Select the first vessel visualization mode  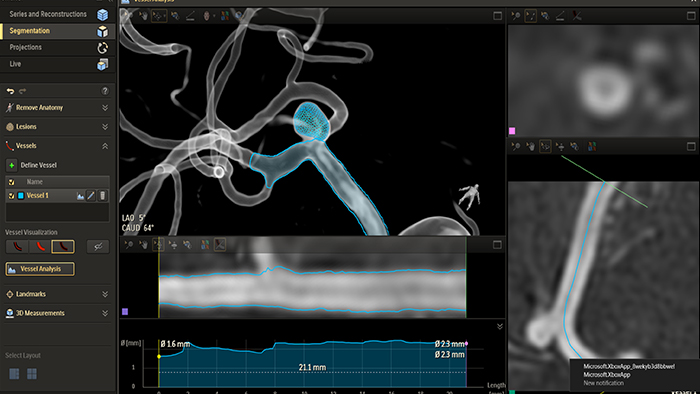(x=17, y=246)
